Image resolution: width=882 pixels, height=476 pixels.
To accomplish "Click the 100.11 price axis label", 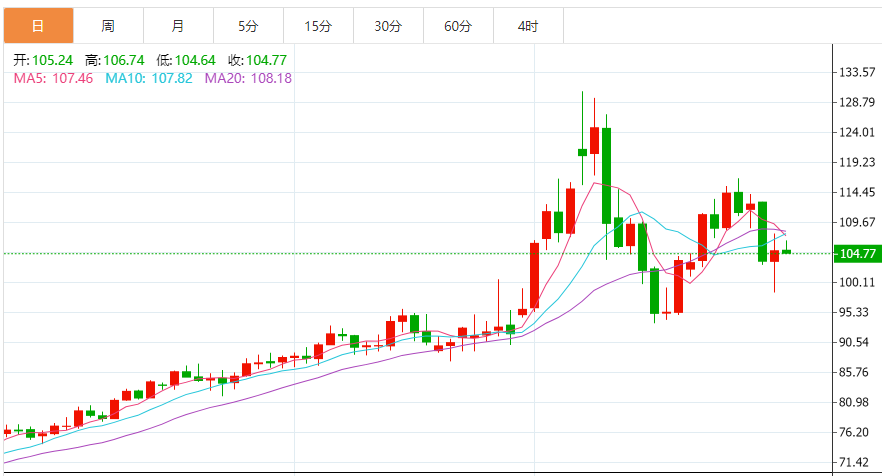I will (857, 282).
